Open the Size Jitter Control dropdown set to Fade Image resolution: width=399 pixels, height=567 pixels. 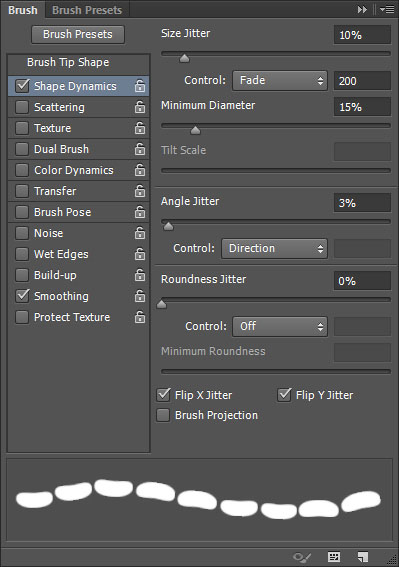click(x=280, y=80)
